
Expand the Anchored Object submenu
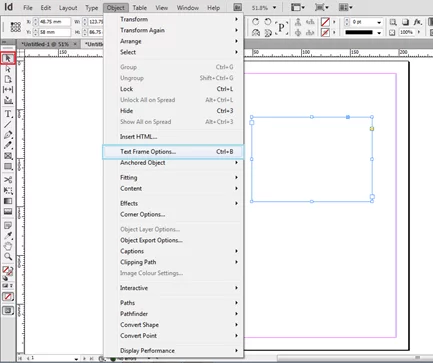pos(173,163)
